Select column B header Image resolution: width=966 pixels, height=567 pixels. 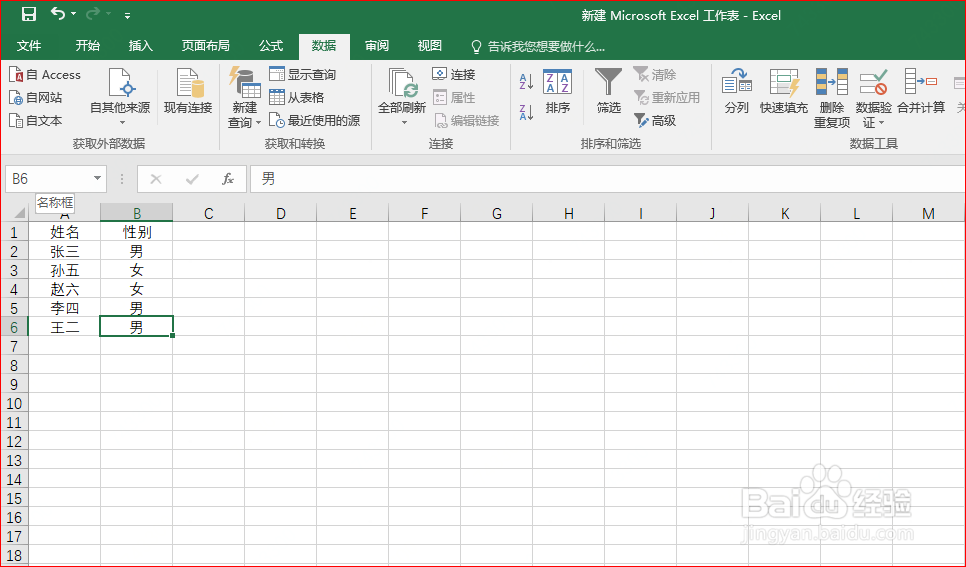(x=137, y=213)
